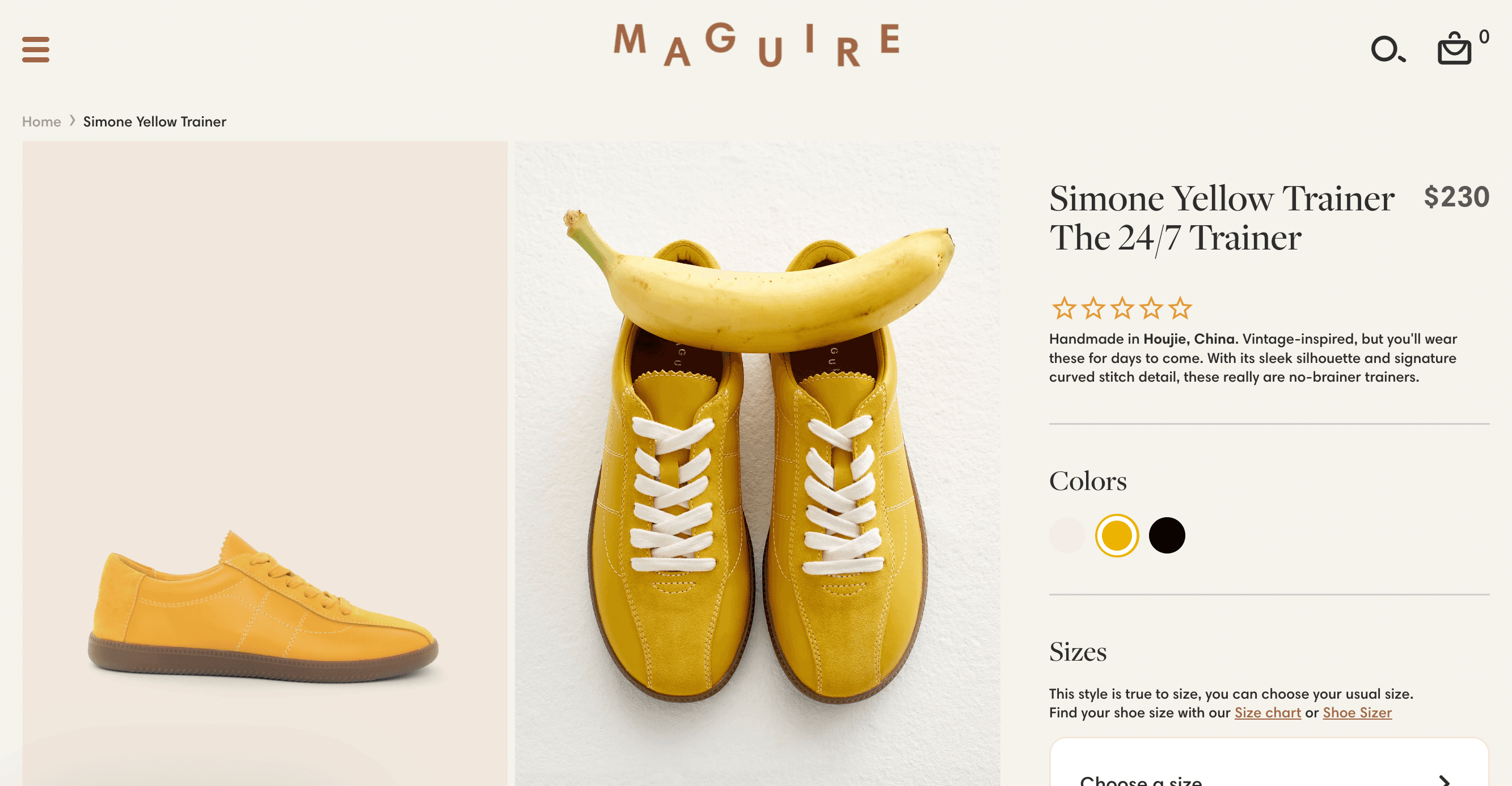Open the Size chart link
This screenshot has width=1512, height=786.
[1268, 713]
